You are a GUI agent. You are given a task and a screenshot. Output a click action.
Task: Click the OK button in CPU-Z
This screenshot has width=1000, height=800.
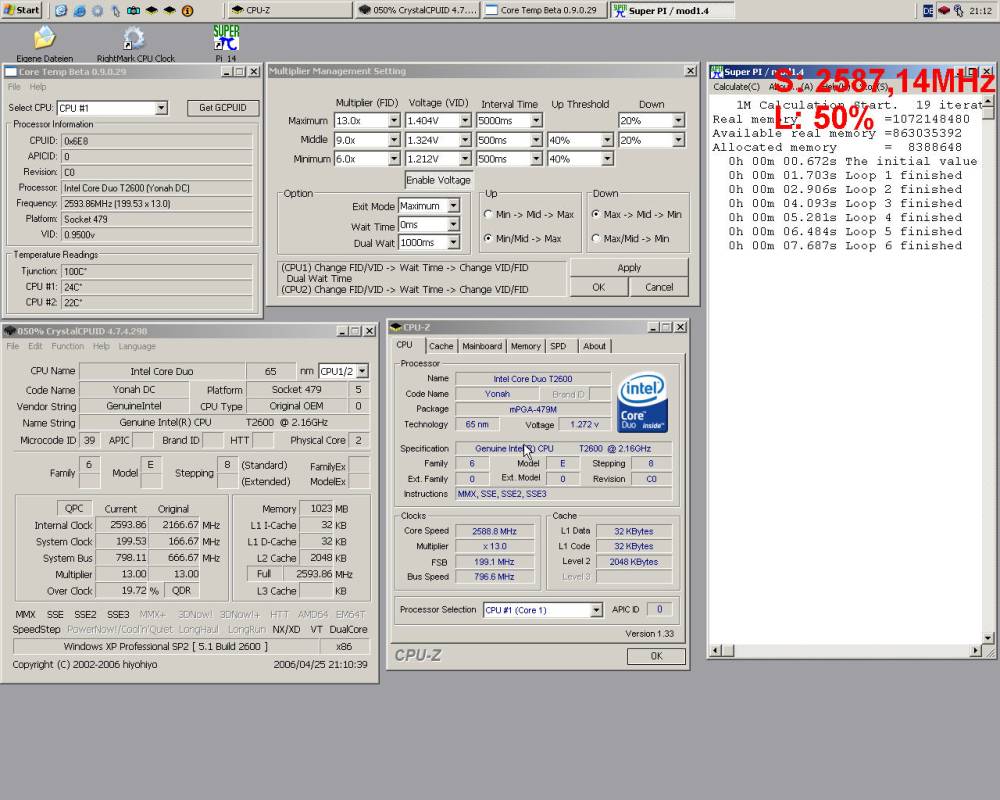656,656
